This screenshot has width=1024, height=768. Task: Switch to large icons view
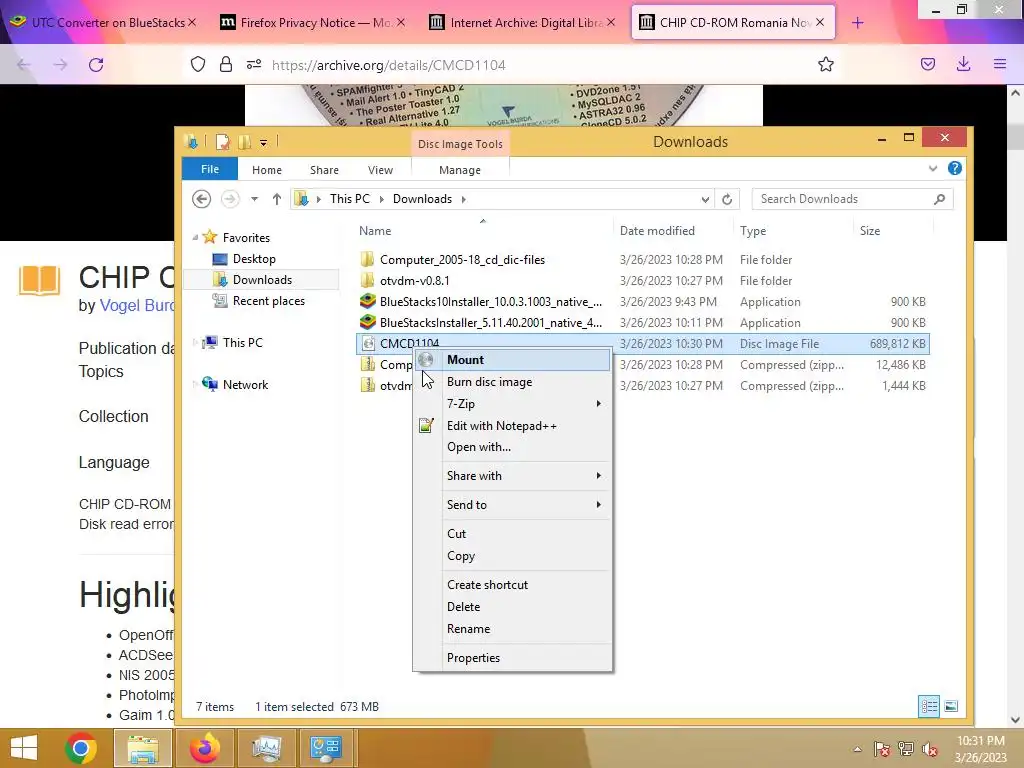(951, 706)
